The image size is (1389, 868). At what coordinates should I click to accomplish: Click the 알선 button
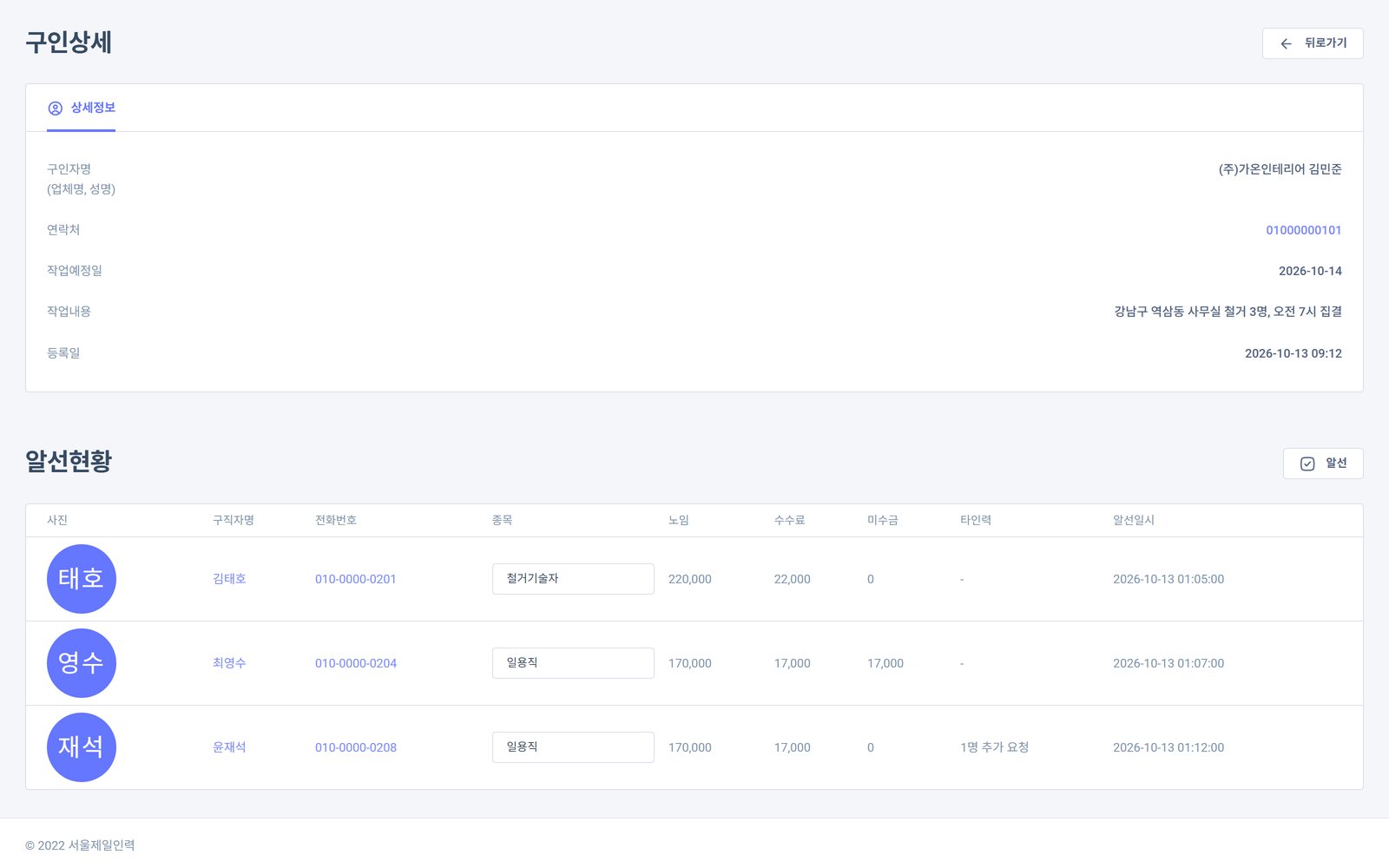[x=1323, y=464]
